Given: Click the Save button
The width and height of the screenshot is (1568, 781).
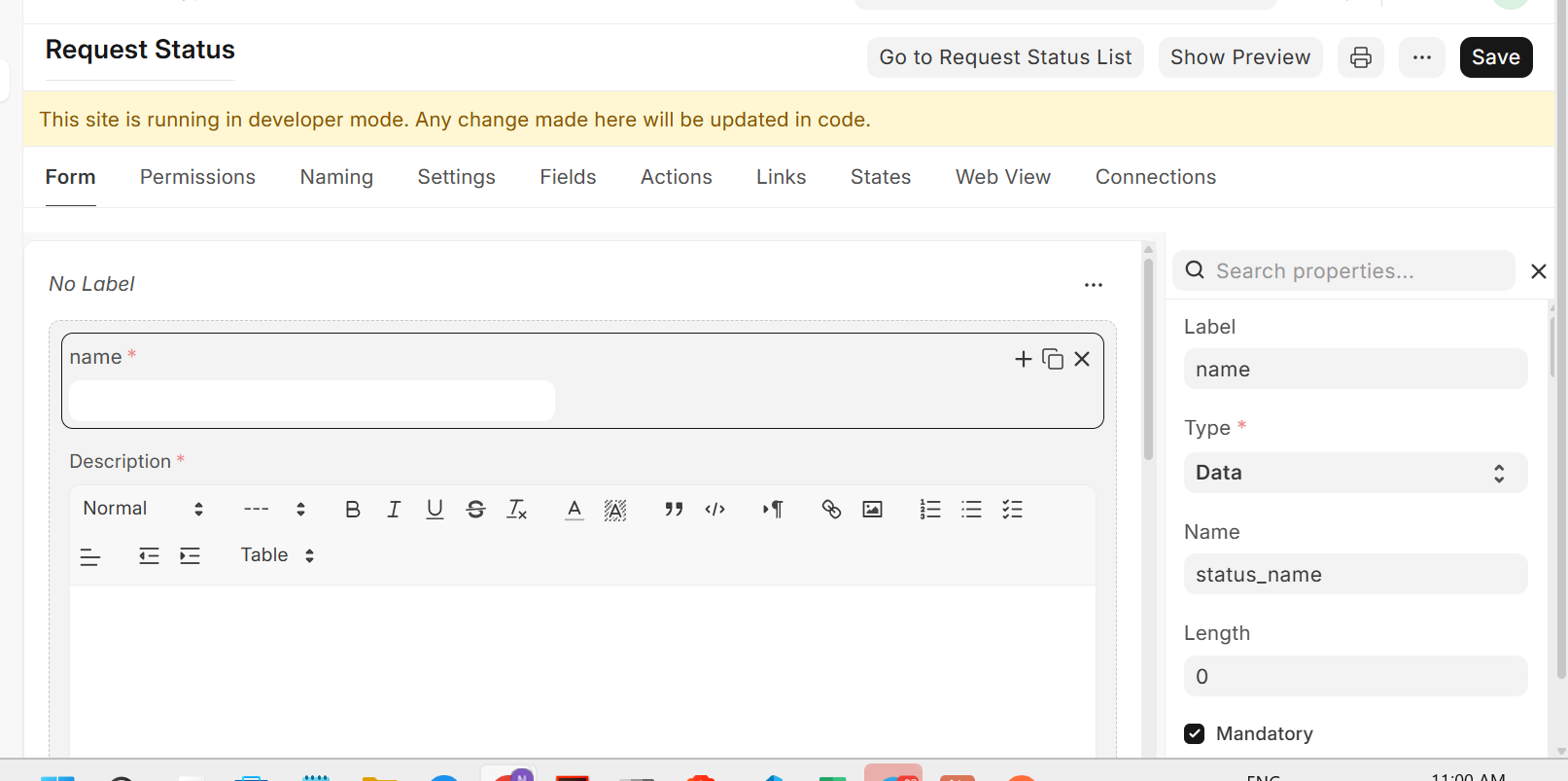Looking at the screenshot, I should [x=1495, y=57].
